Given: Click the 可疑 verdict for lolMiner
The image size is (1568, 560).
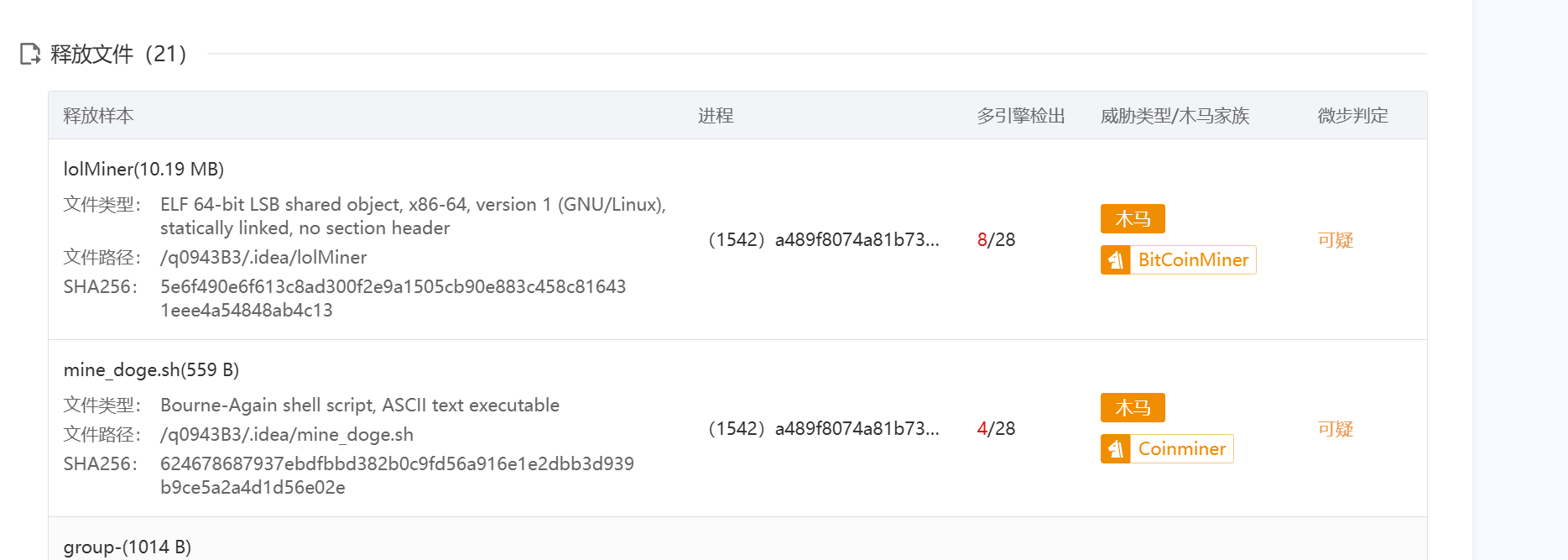Looking at the screenshot, I should (x=1335, y=240).
